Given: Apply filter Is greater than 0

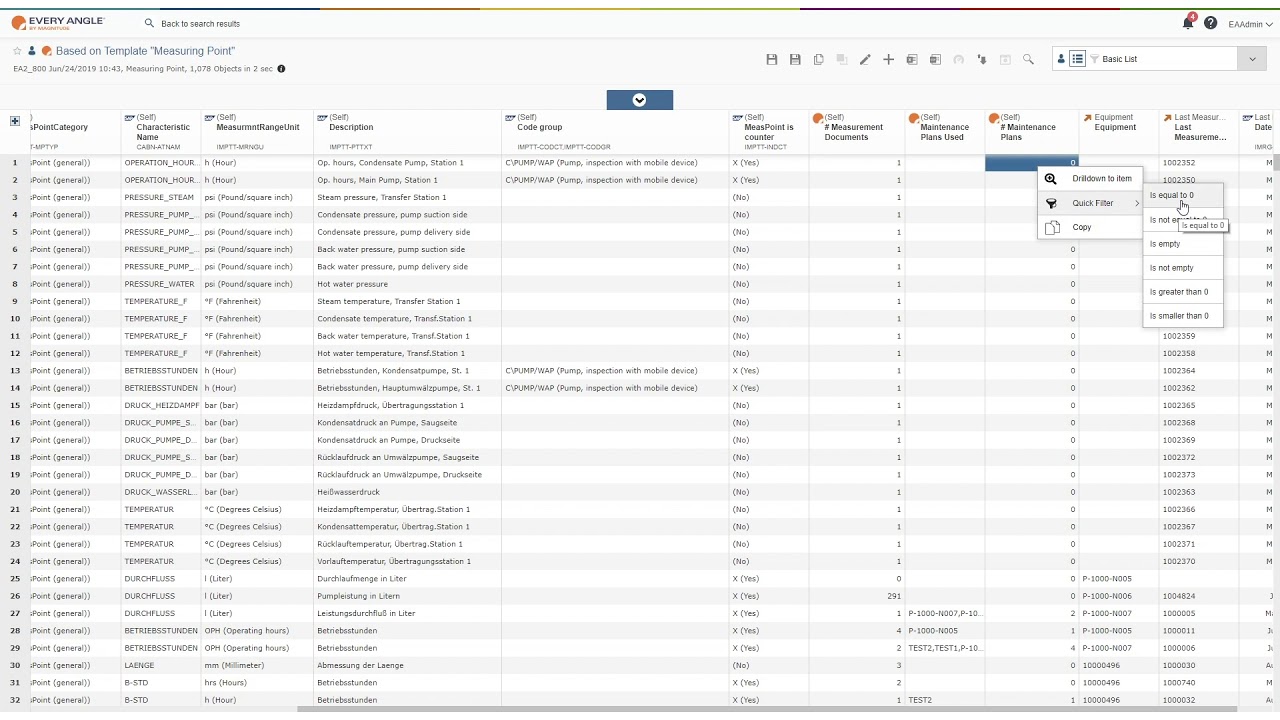Looking at the screenshot, I should click(x=1183, y=292).
